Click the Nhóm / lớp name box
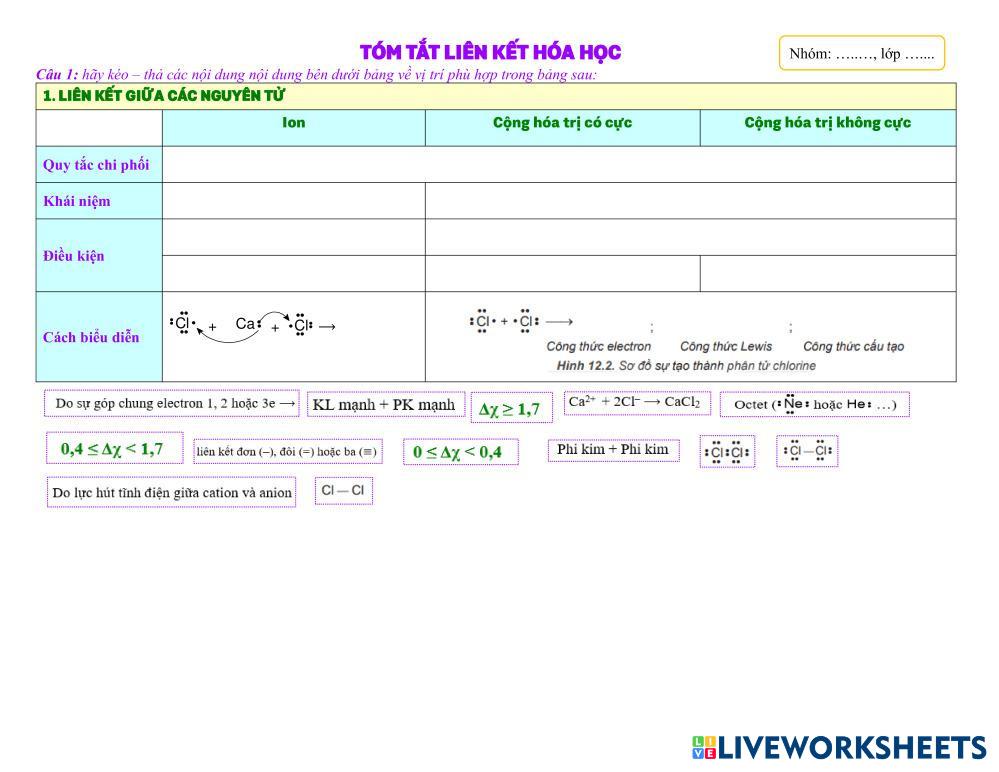Image resolution: width=999 pixels, height=772 pixels. (861, 53)
